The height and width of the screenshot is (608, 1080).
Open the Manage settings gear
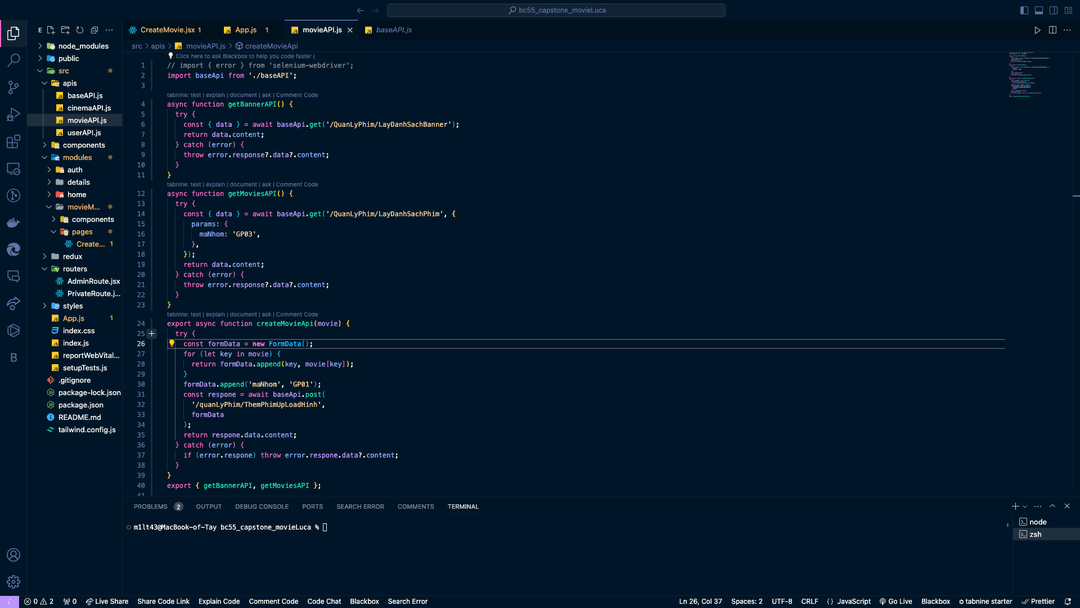pos(13,581)
